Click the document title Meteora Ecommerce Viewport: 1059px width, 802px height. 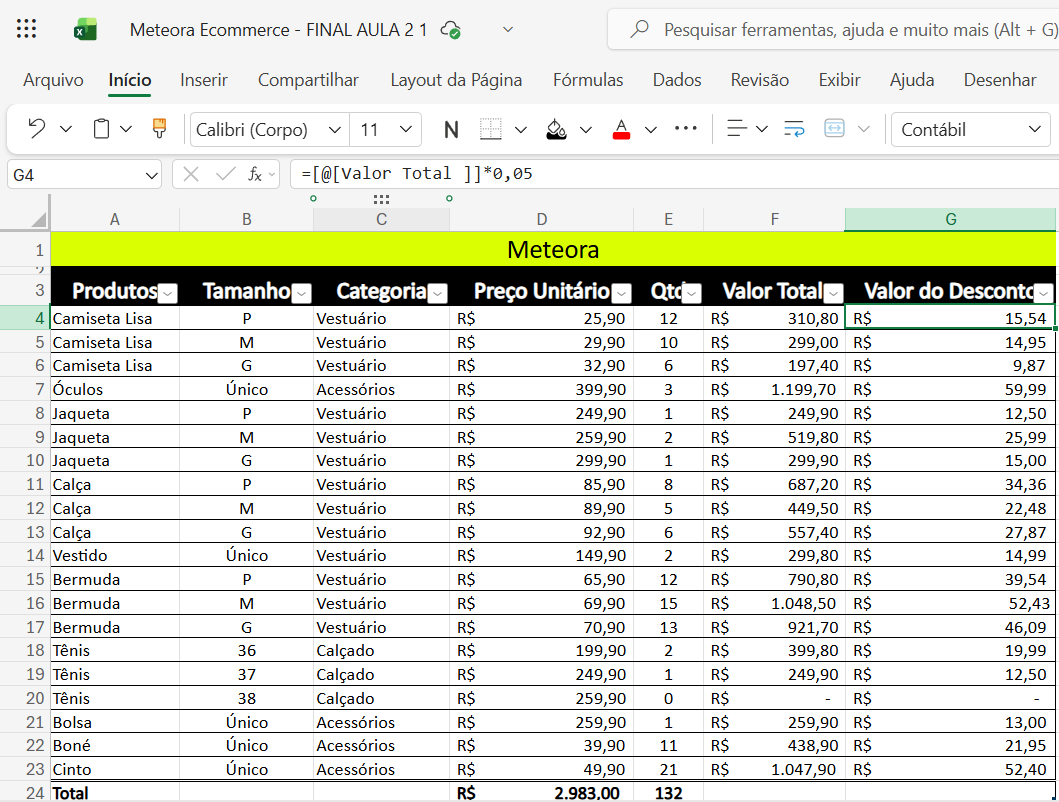[278, 30]
